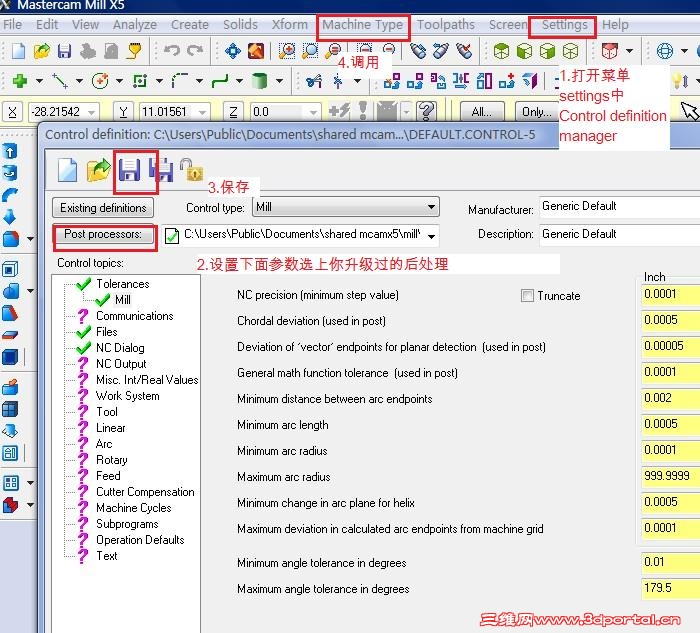Screen dimensions: 700x633
Task: Click the Redo arrow icon
Action: [x=195, y=50]
